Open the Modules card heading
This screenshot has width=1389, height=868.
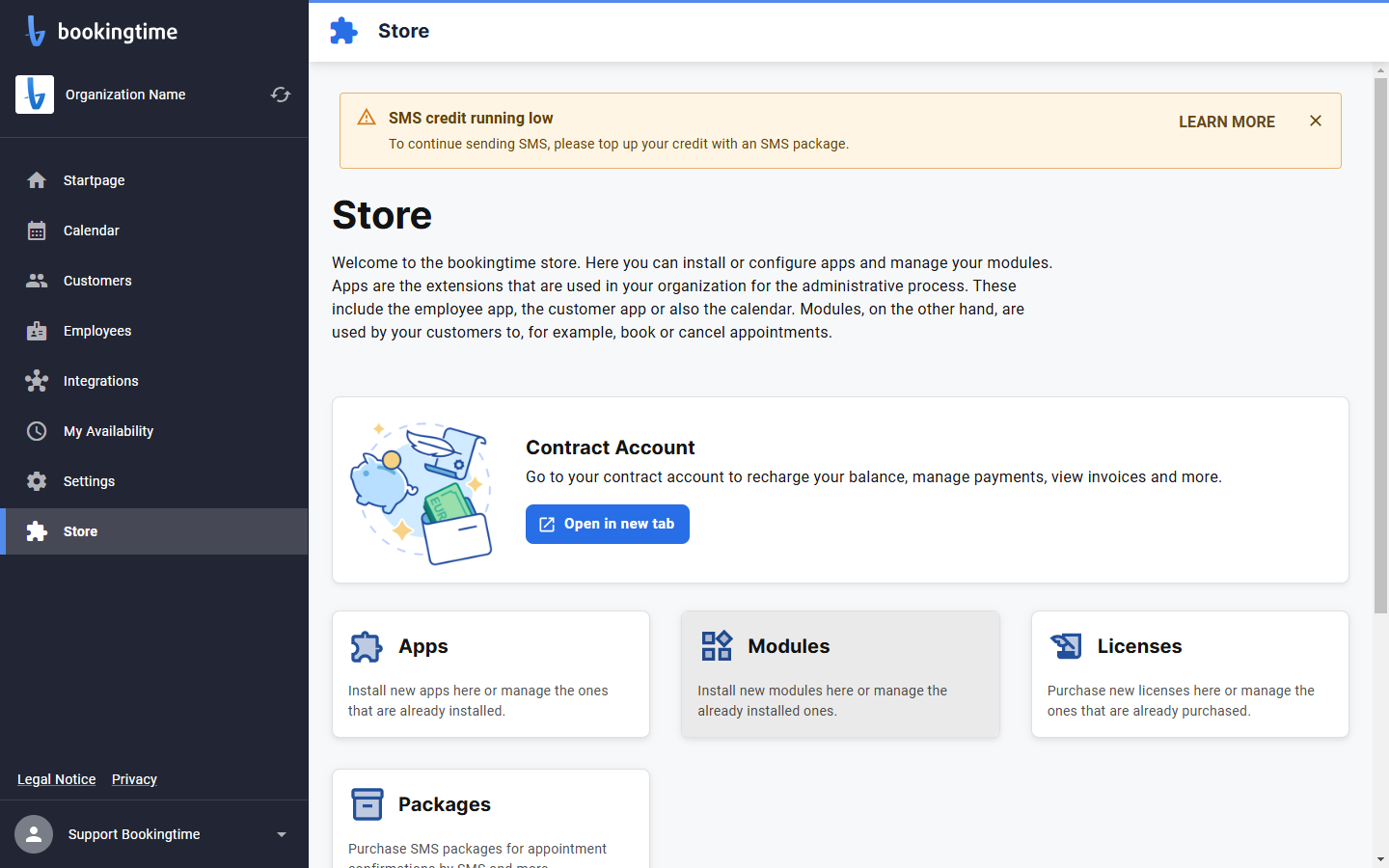pos(789,646)
